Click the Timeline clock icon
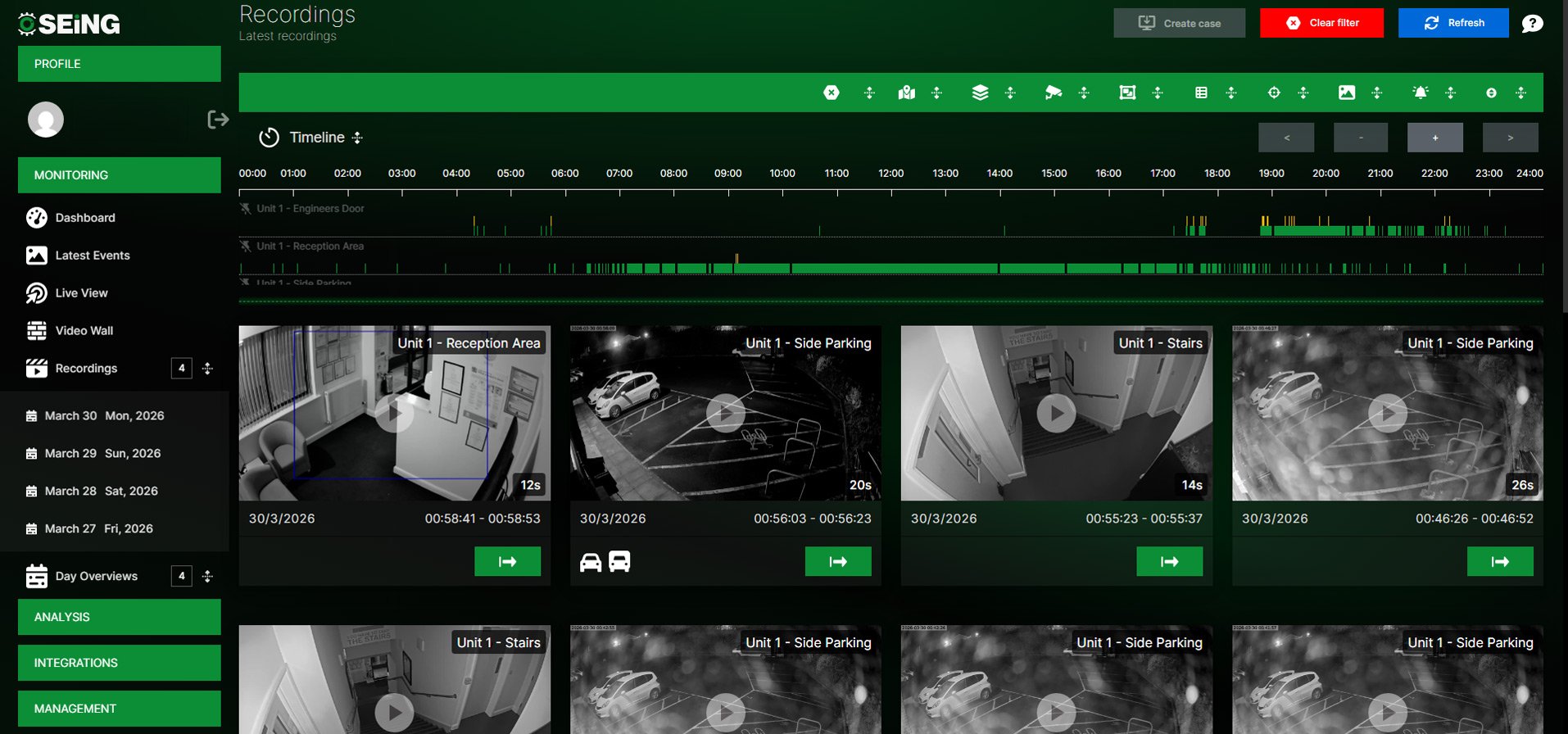The height and width of the screenshot is (734, 1568). [269, 138]
